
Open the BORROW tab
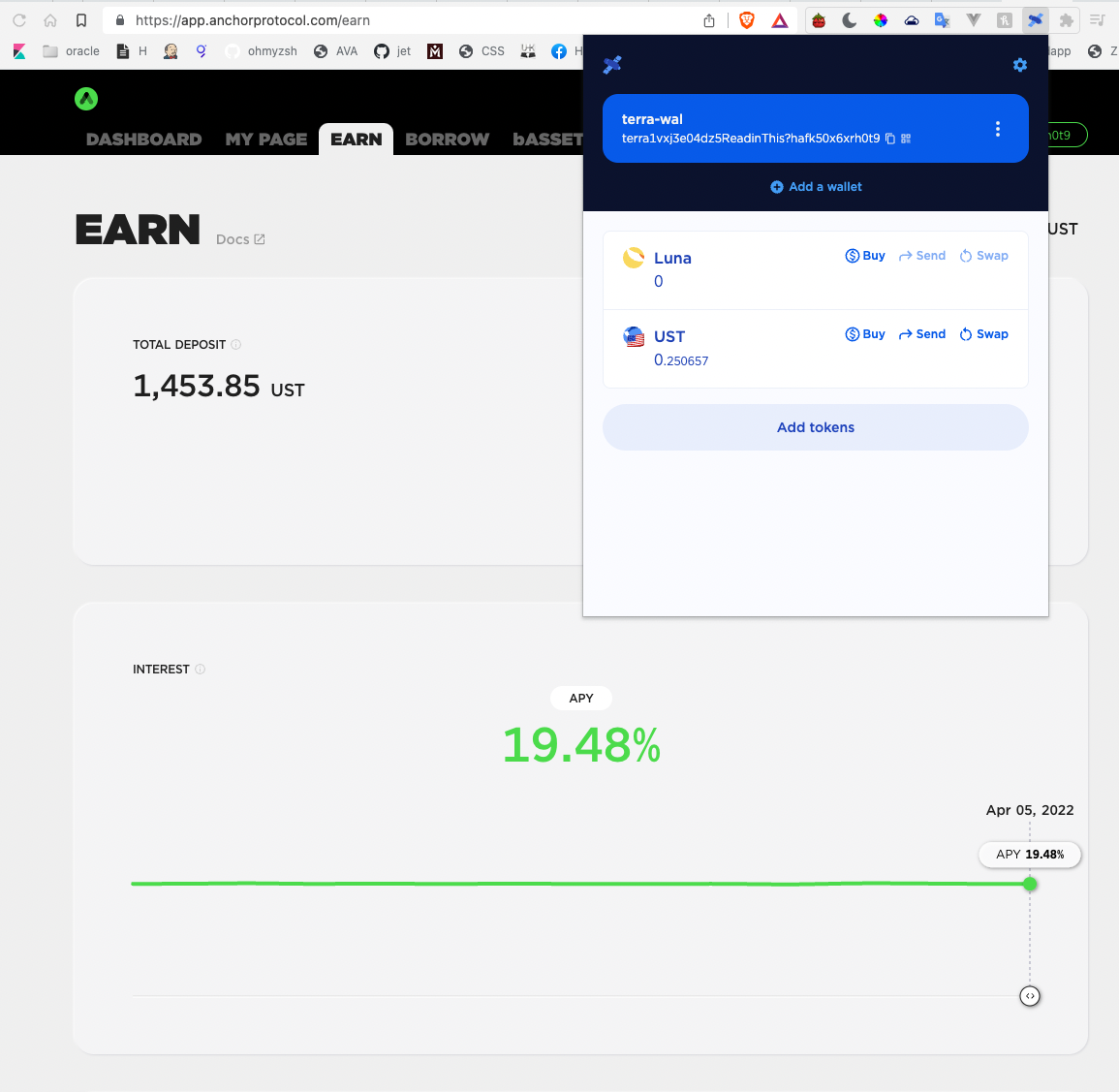448,140
